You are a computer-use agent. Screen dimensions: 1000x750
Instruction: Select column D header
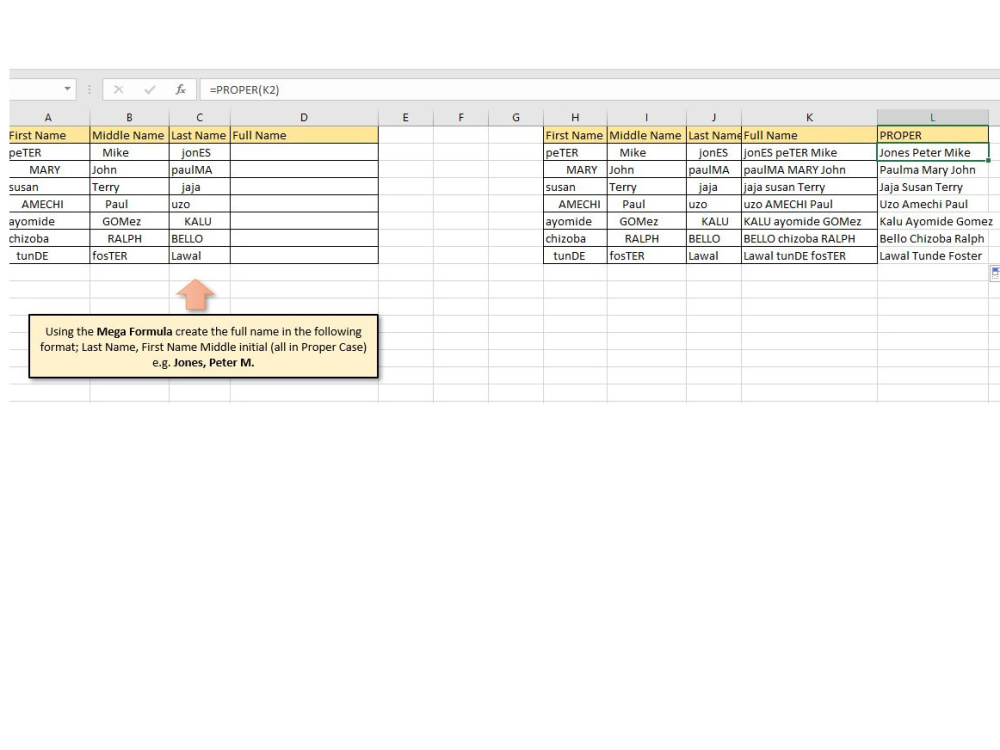304,117
